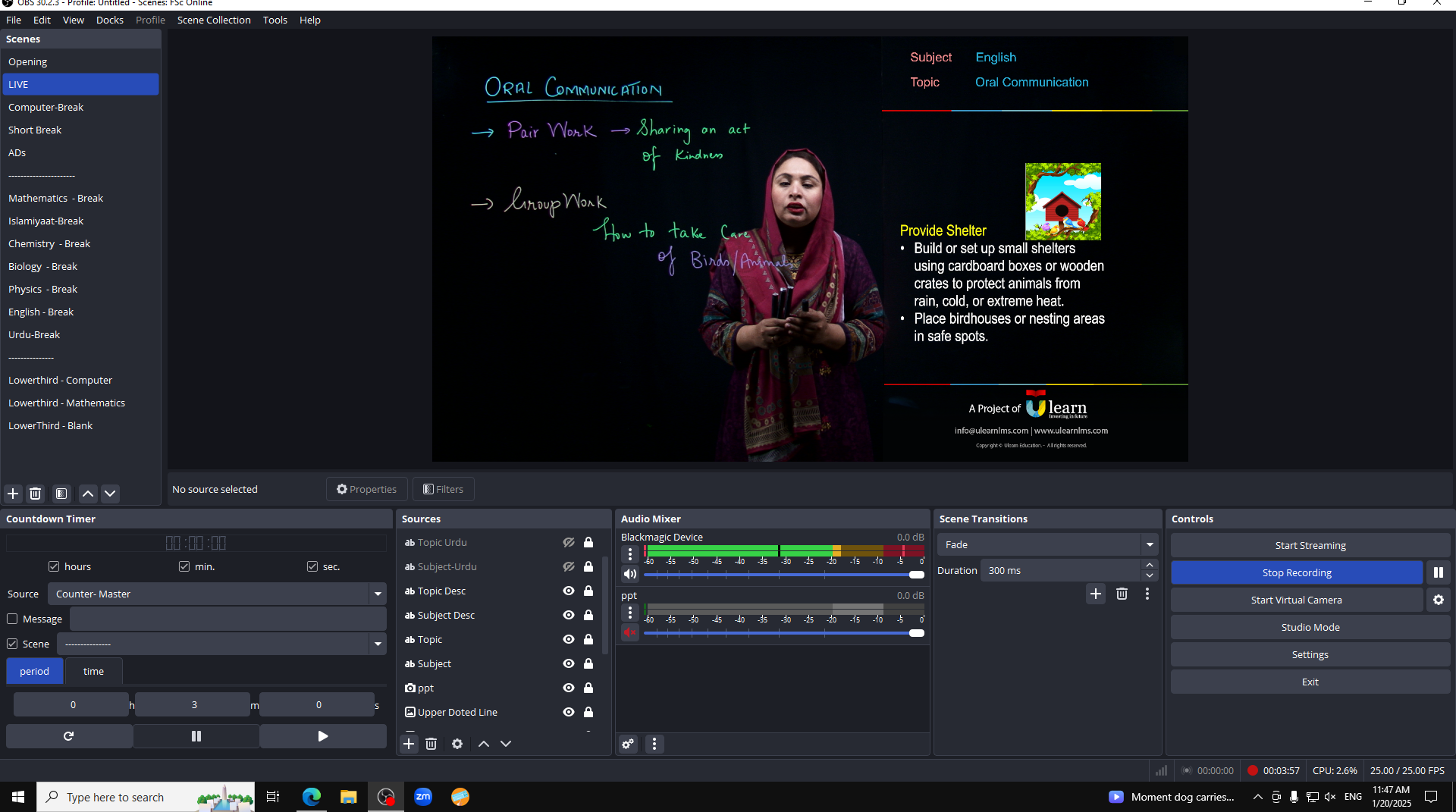The height and width of the screenshot is (812, 1456).
Task: Reset the countdown timer
Action: tap(69, 736)
